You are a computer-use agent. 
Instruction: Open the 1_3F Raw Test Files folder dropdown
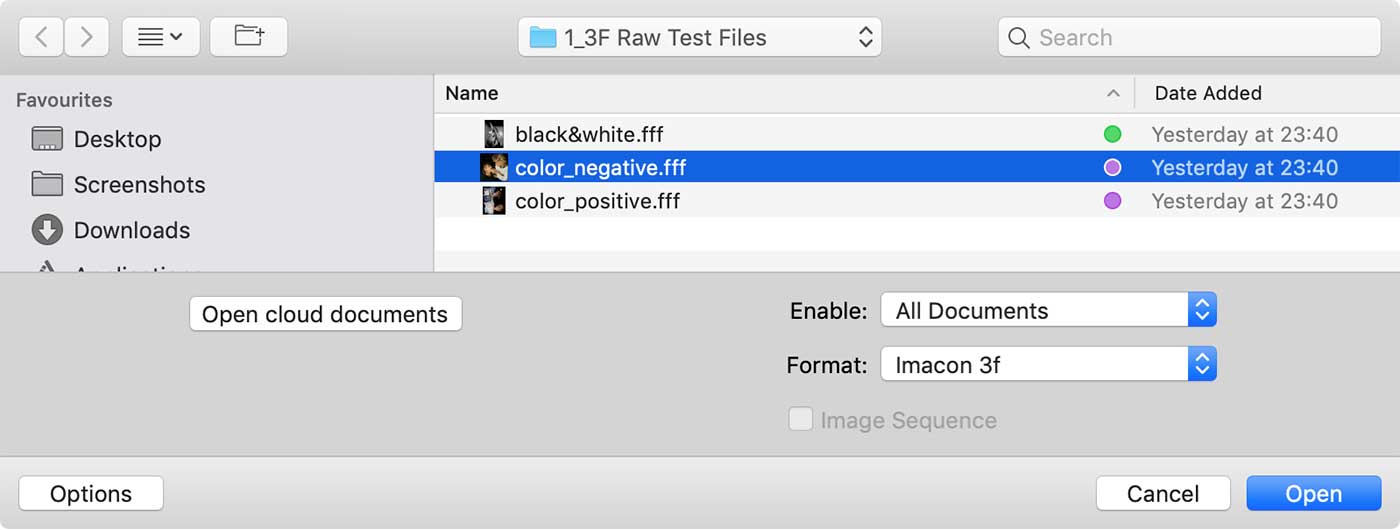[x=700, y=38]
